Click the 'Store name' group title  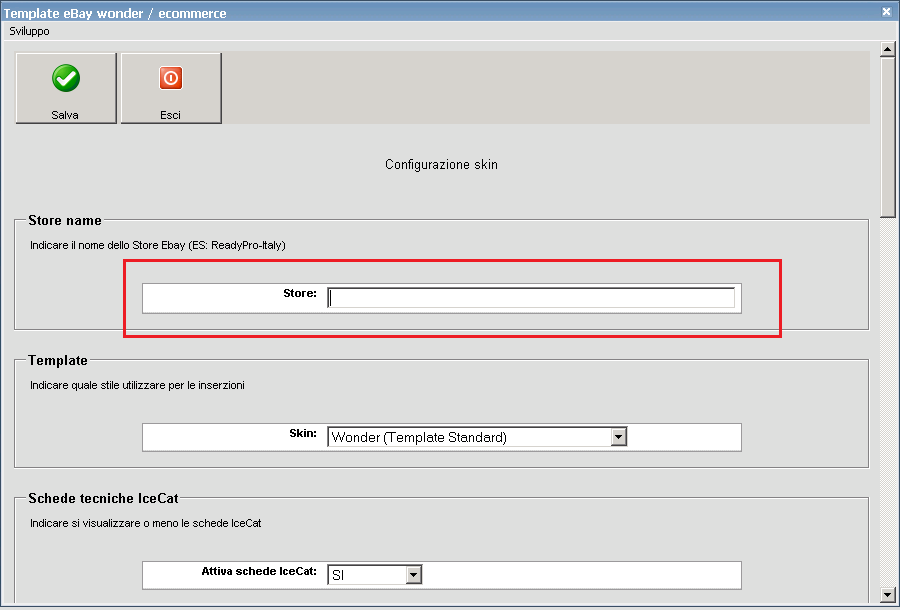65,220
